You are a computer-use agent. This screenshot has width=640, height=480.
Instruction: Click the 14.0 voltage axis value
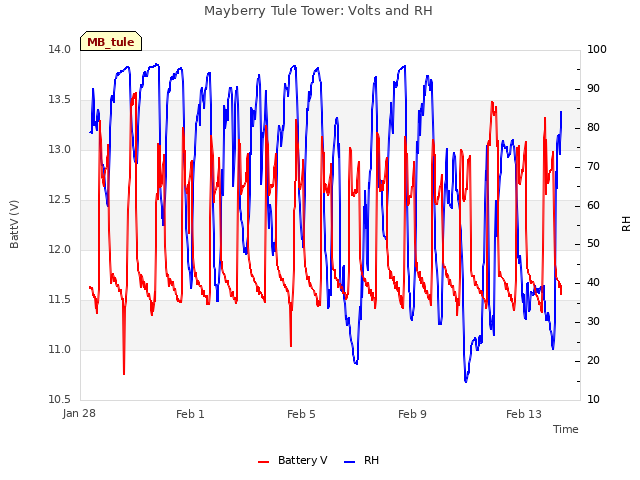click(60, 49)
